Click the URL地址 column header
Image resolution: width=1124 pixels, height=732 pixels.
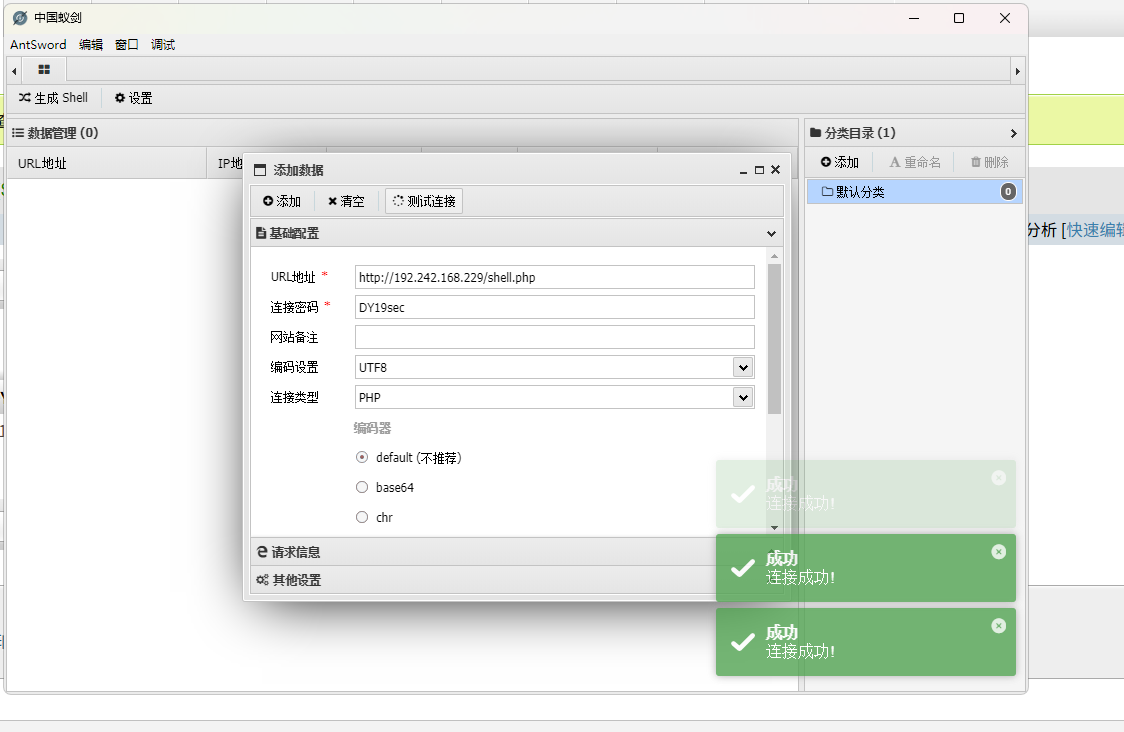pyautogui.click(x=107, y=163)
